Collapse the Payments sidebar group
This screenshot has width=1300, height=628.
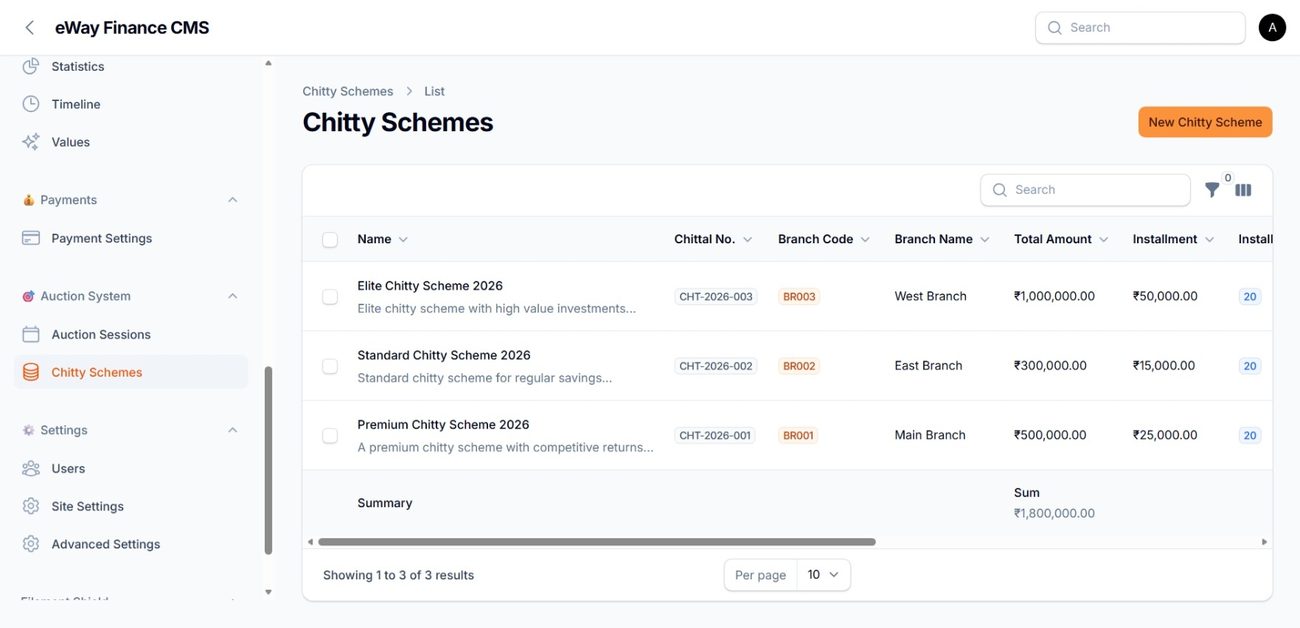[232, 200]
